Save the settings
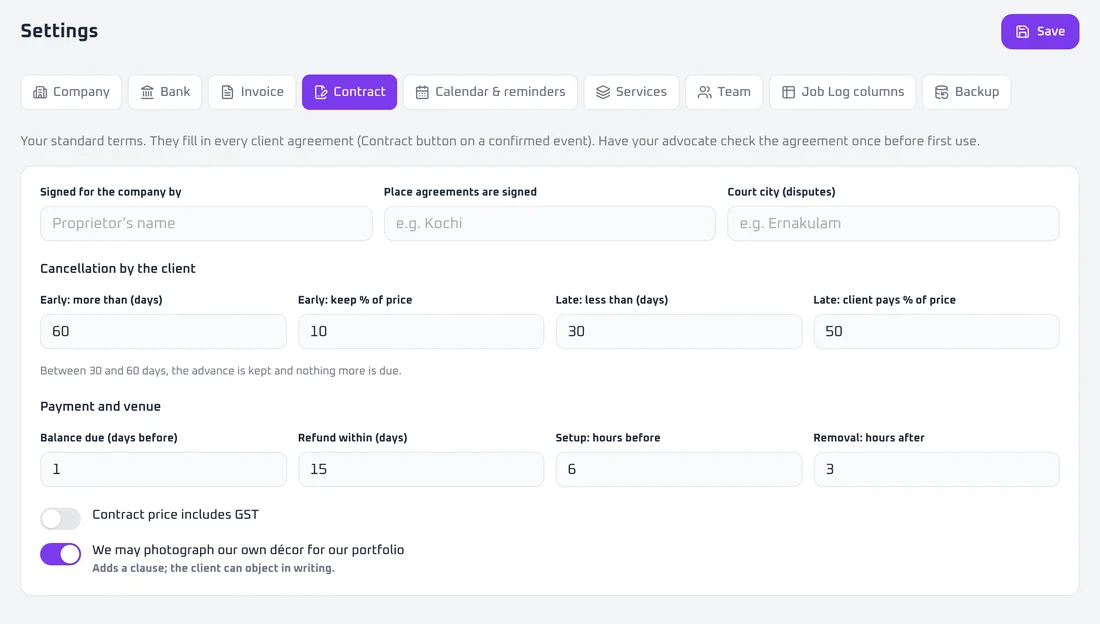Viewport: 1100px width, 624px height. coord(1040,32)
